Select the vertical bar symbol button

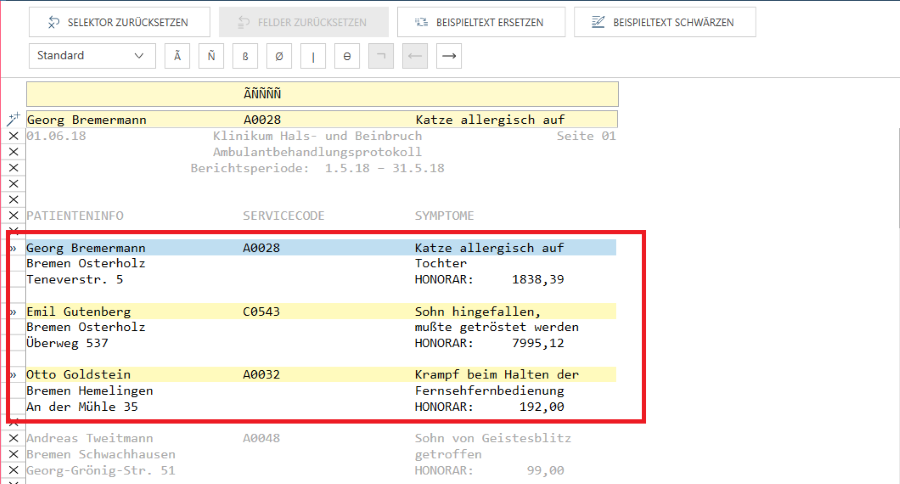coord(314,56)
